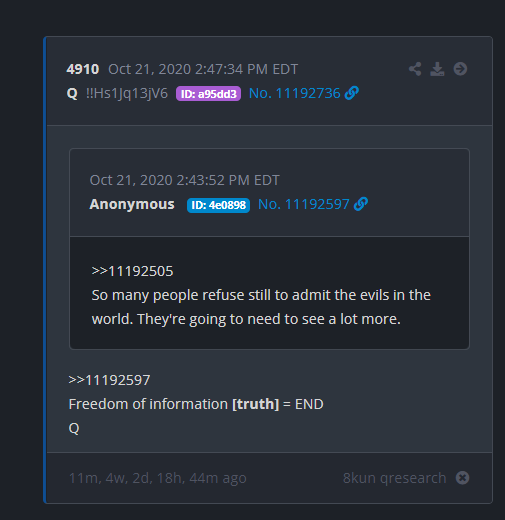Image resolution: width=505 pixels, height=520 pixels.
Task: Click the chain link icon beside No. 11192736
Action: (x=352, y=93)
